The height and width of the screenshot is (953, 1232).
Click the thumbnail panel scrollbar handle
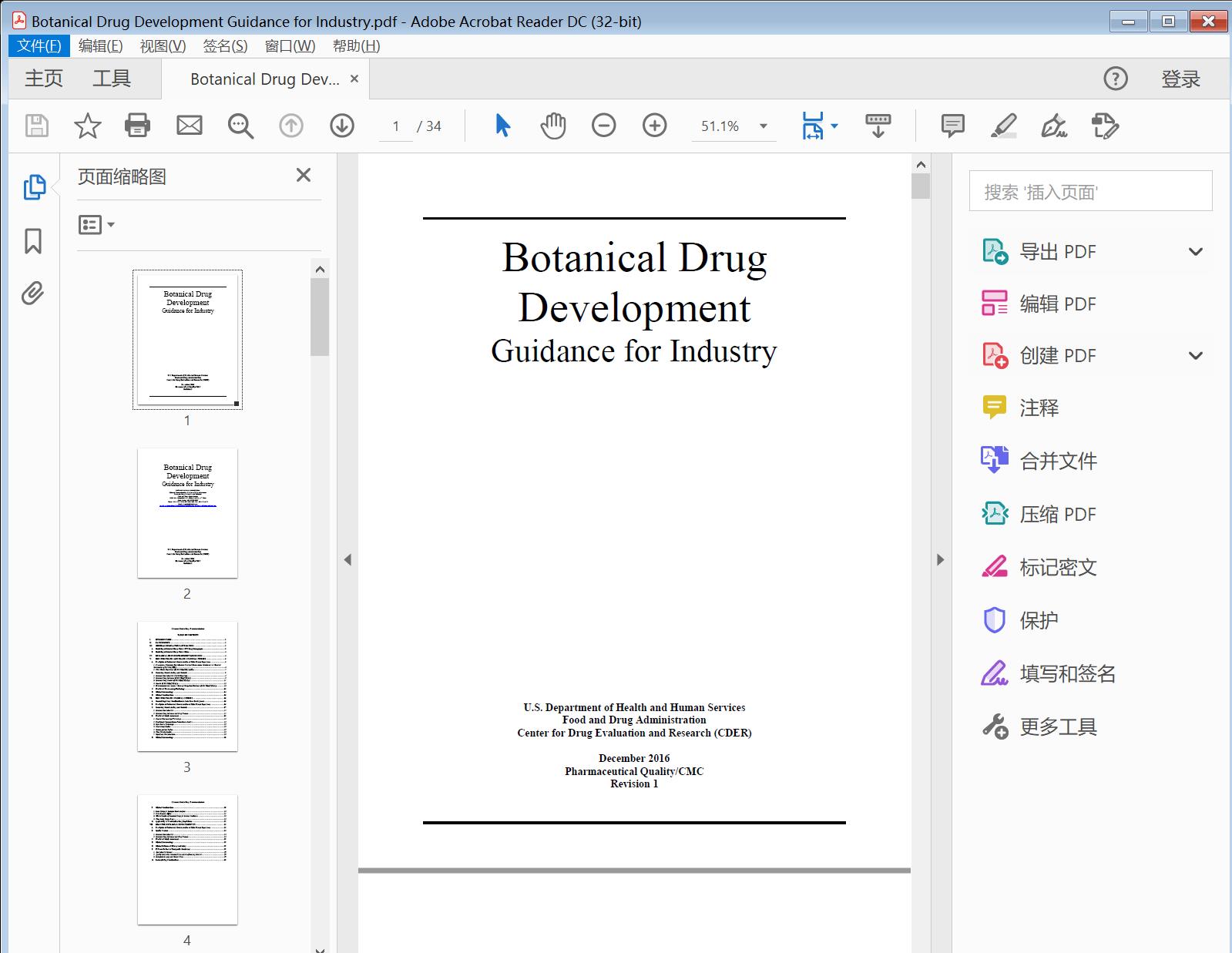tap(320, 317)
